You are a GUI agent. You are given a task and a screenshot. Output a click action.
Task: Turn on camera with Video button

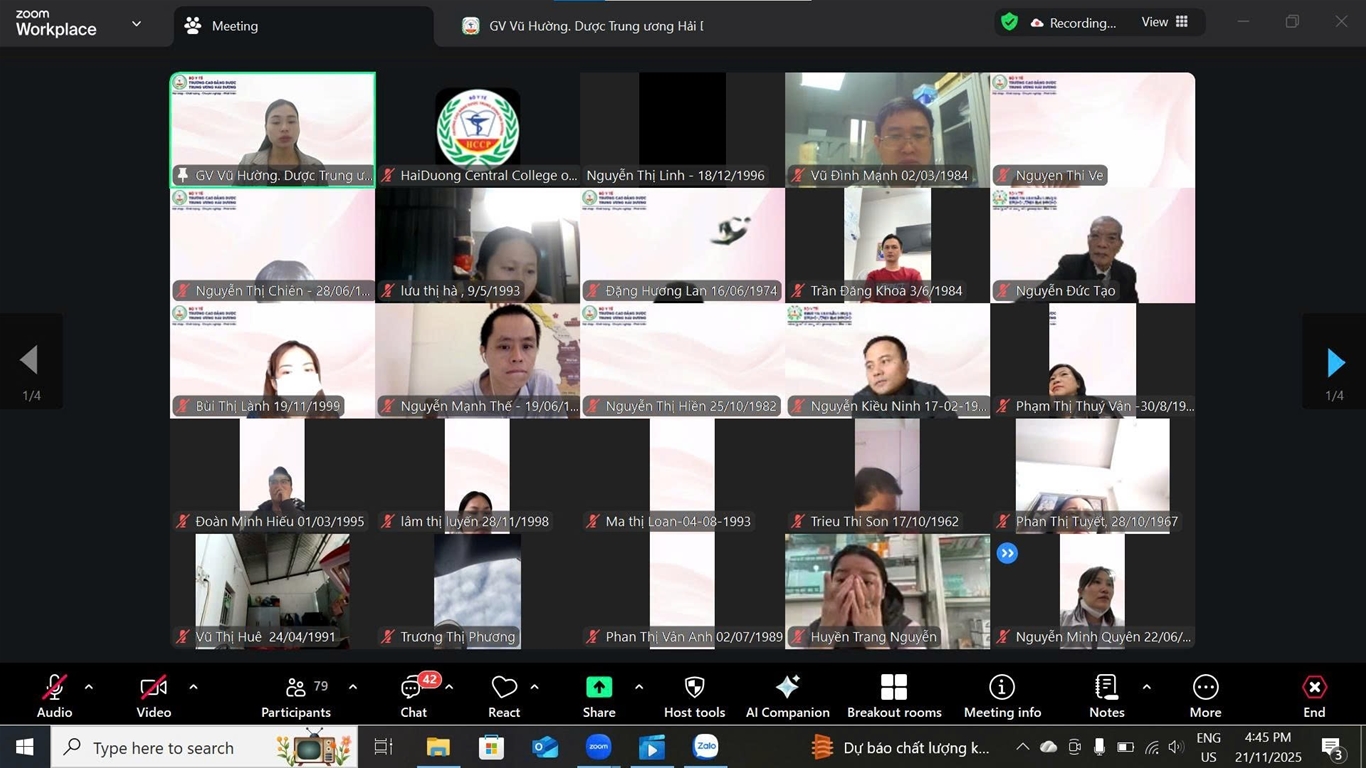[154, 695]
